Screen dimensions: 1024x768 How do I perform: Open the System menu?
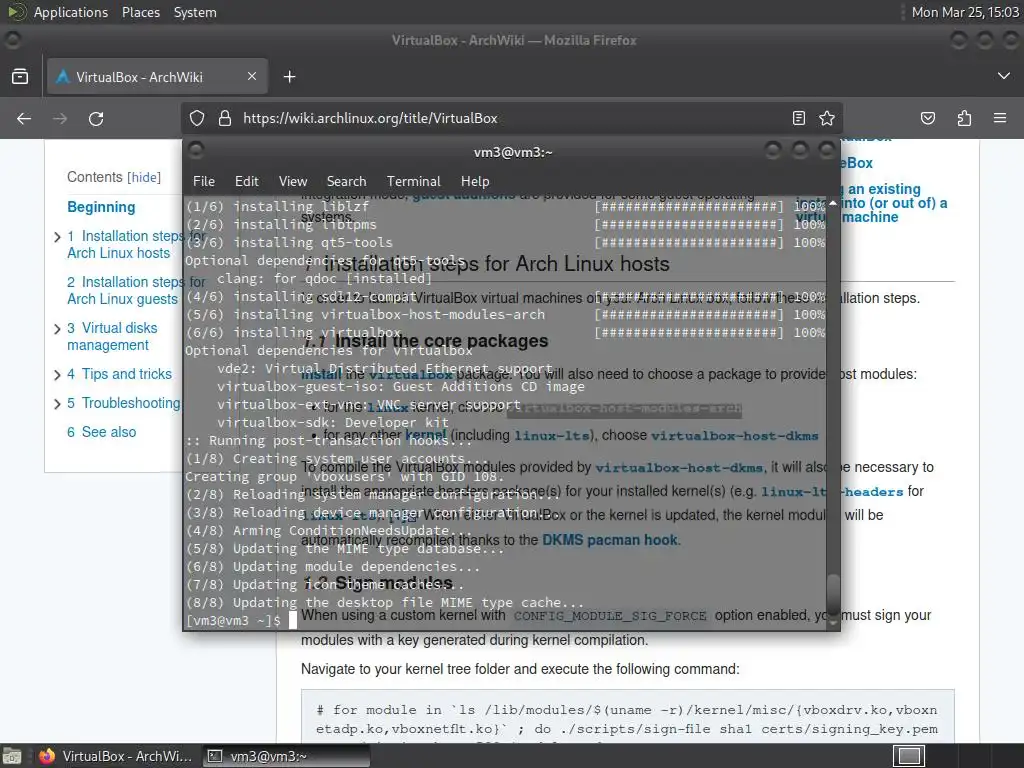[x=195, y=12]
